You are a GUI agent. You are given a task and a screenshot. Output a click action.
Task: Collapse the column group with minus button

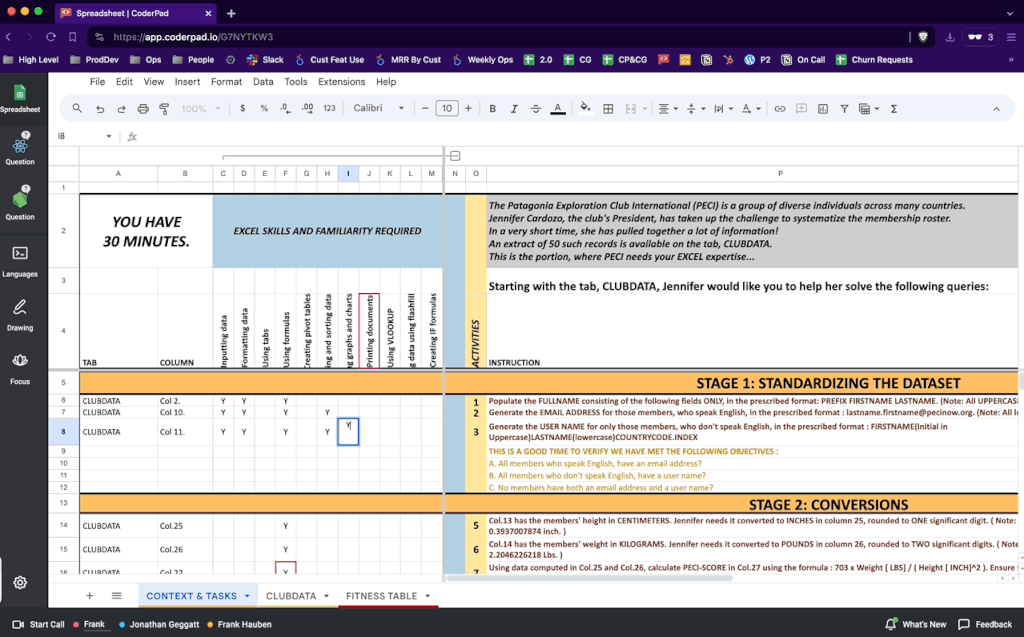455,156
